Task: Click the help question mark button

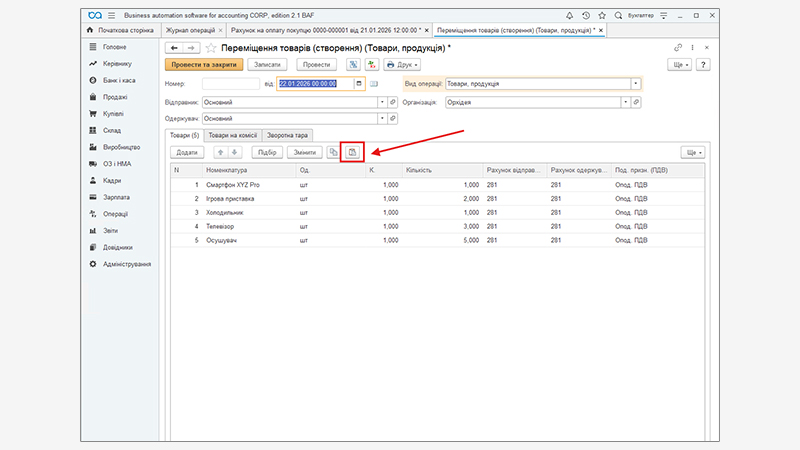Action: point(703,64)
